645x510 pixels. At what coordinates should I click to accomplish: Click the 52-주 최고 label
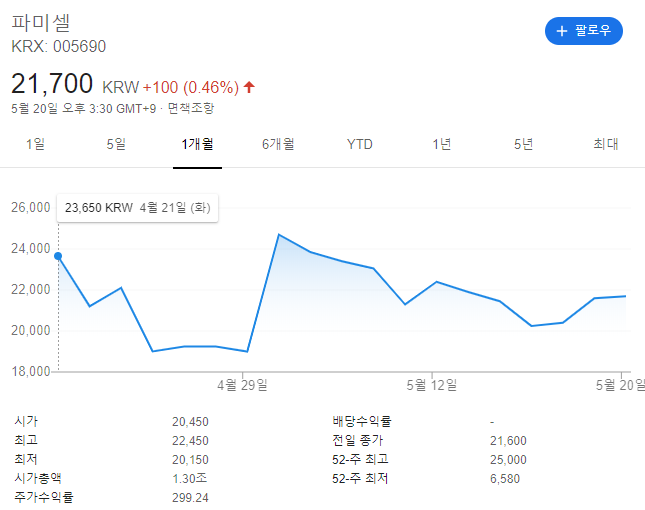(x=360, y=459)
